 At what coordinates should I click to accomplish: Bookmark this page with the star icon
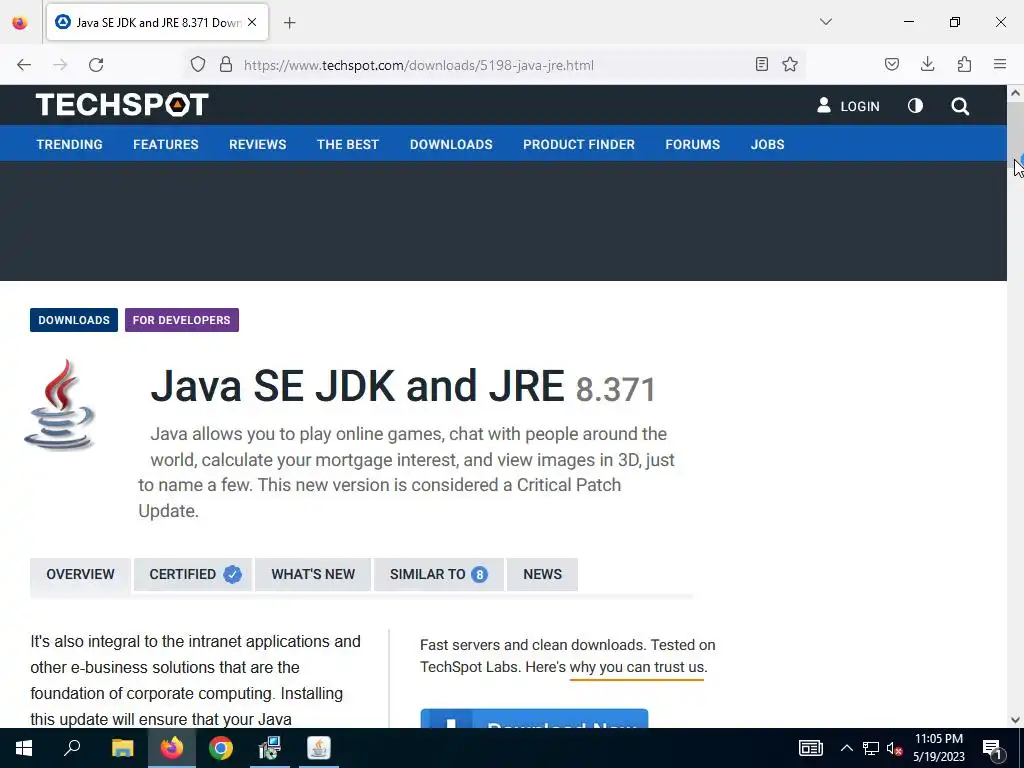coord(790,64)
